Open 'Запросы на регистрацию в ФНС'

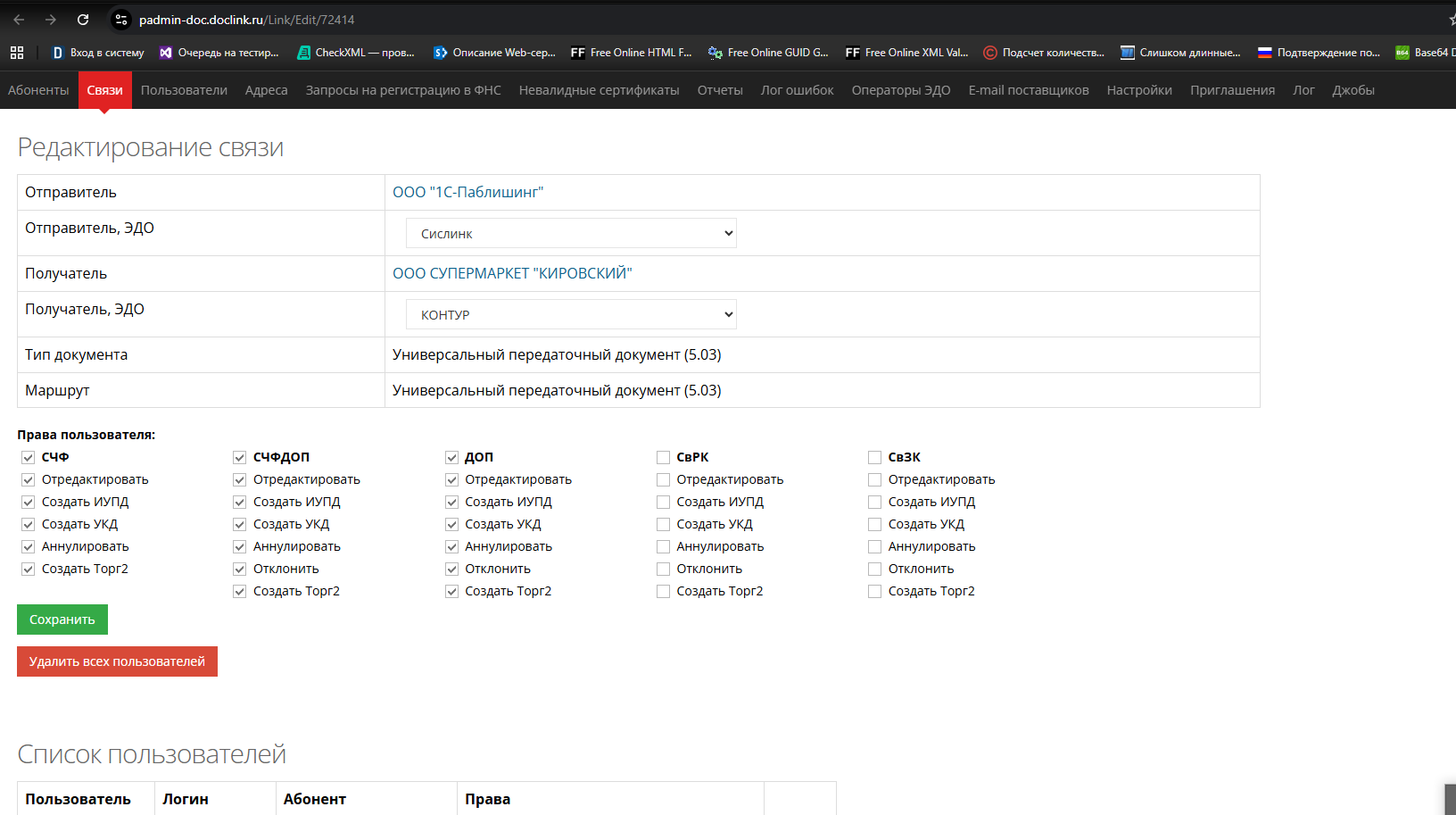pyautogui.click(x=403, y=90)
